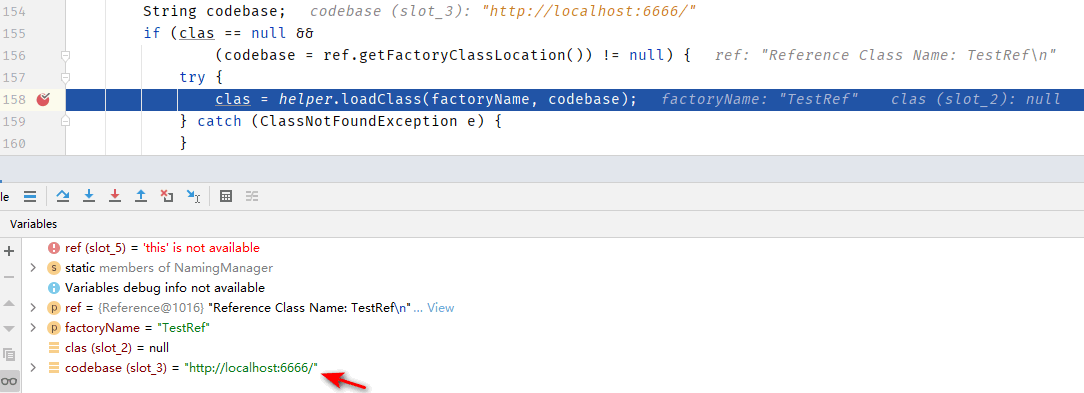Expand the static members of NamingManager node

32,268
